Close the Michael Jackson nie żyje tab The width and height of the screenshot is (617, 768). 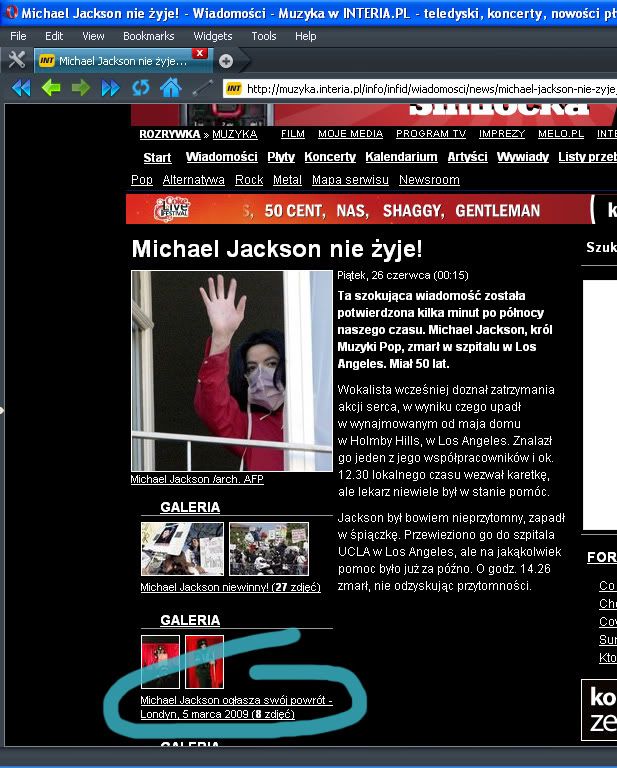pyautogui.click(x=199, y=53)
